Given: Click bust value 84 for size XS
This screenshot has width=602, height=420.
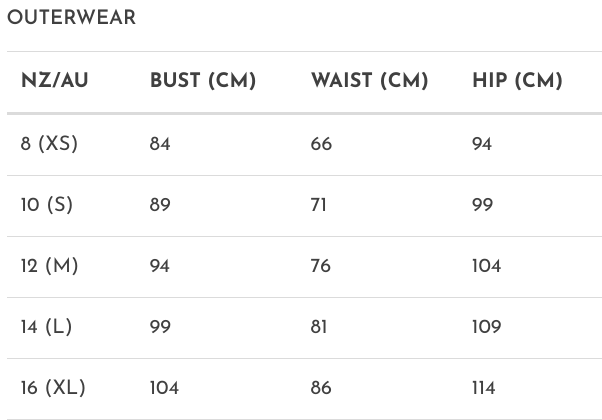Looking at the screenshot, I should [160, 144].
